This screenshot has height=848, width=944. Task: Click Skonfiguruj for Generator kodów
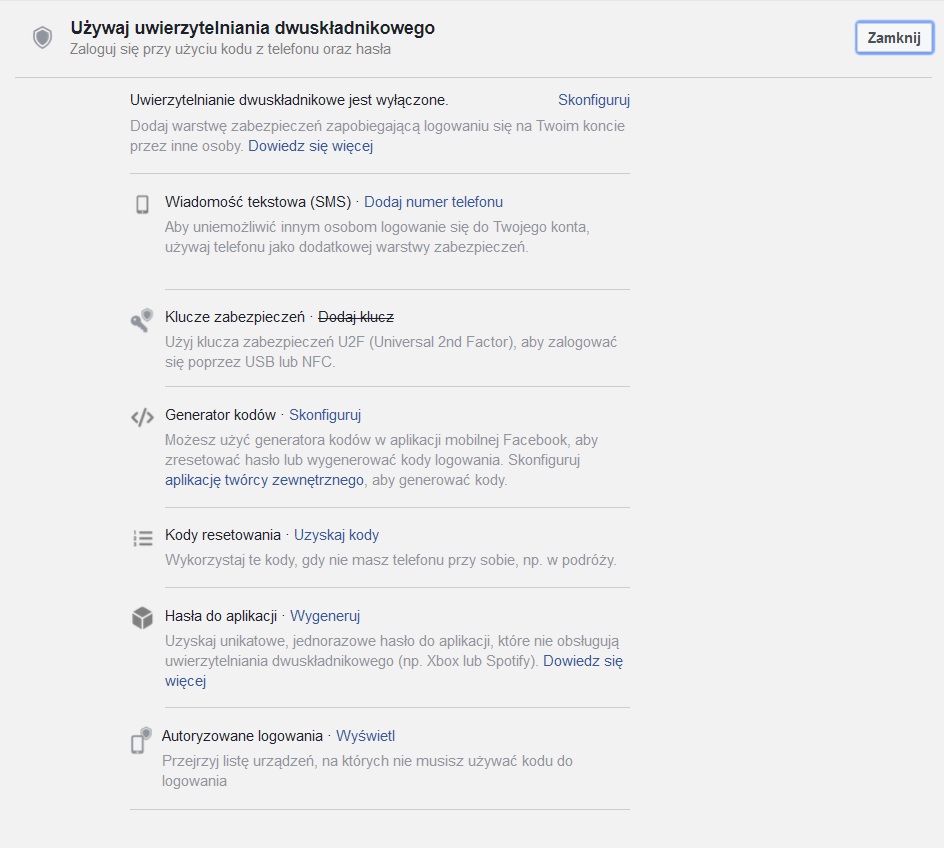point(325,415)
